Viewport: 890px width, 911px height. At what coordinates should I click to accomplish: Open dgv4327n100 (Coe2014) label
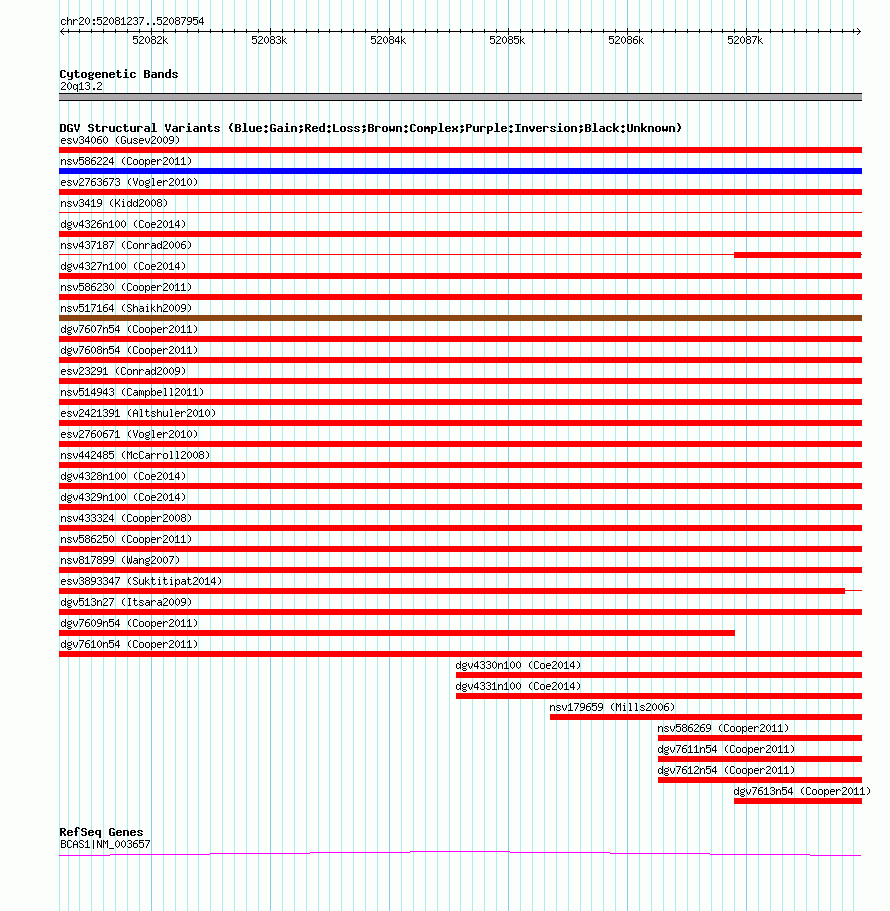[123, 266]
